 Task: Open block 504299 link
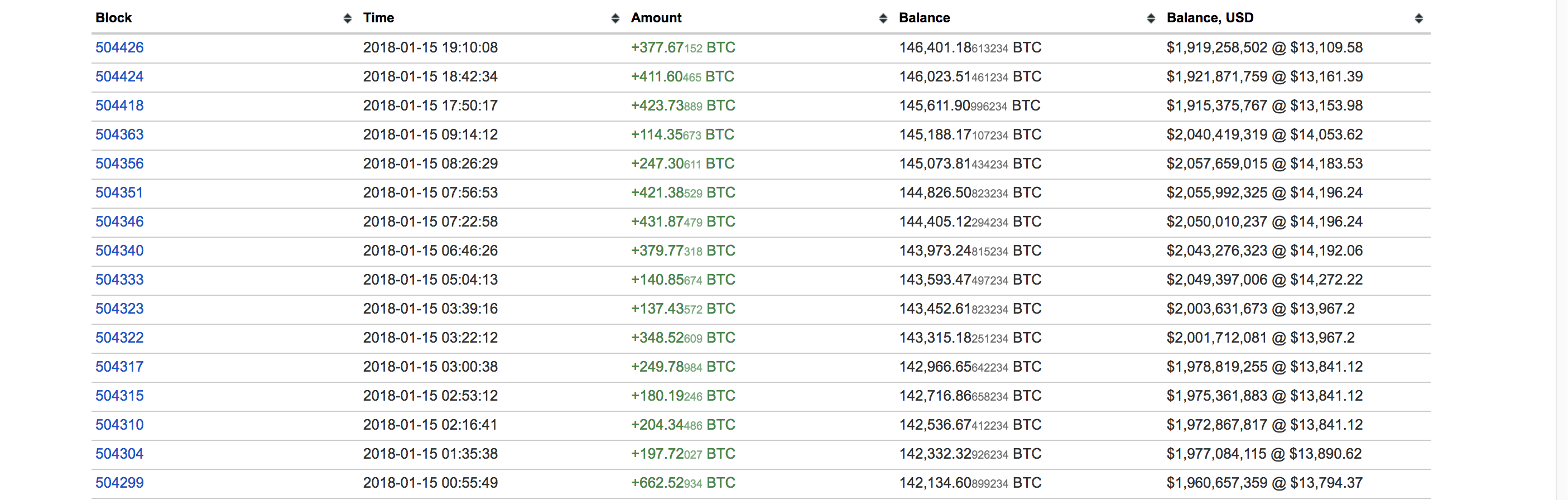coord(119,483)
